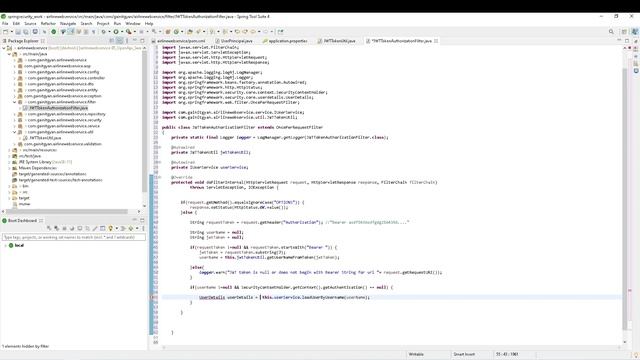Viewport: 640px width, 360px height.
Task: Collapse the airlinewebservice.util package
Action: tap(15, 132)
